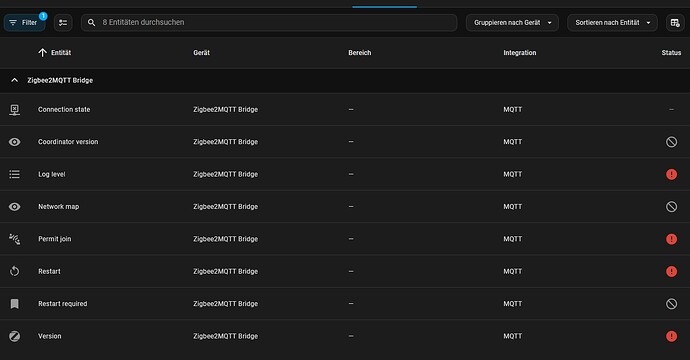Click Connection state entity icon
This screenshot has width=690, height=360.
(15, 110)
